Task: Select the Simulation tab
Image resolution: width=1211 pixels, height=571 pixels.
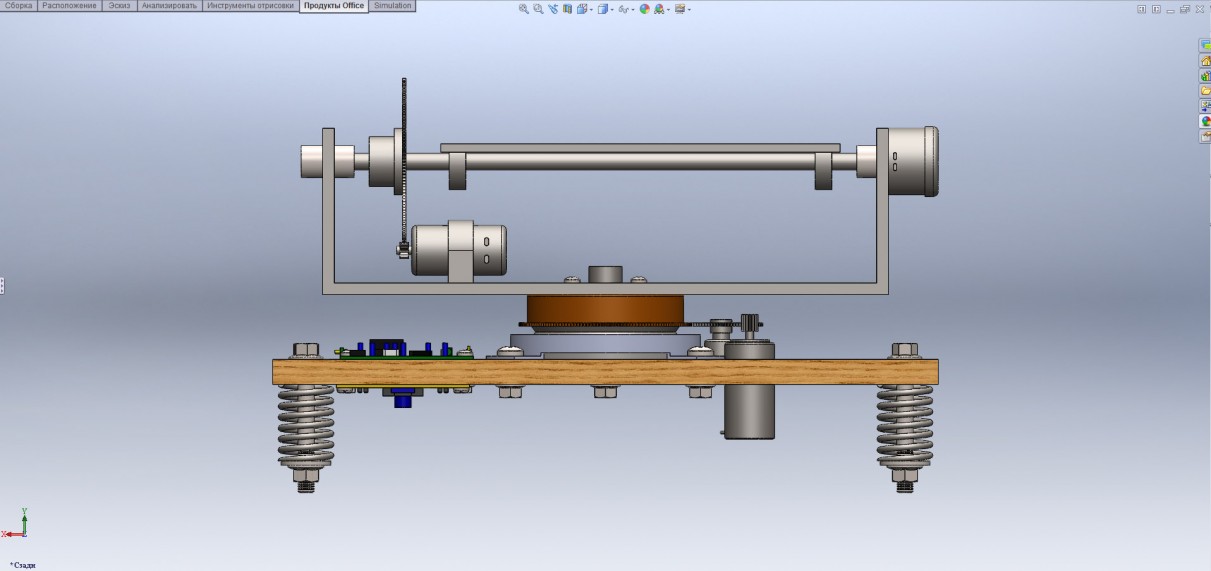Action: point(392,6)
